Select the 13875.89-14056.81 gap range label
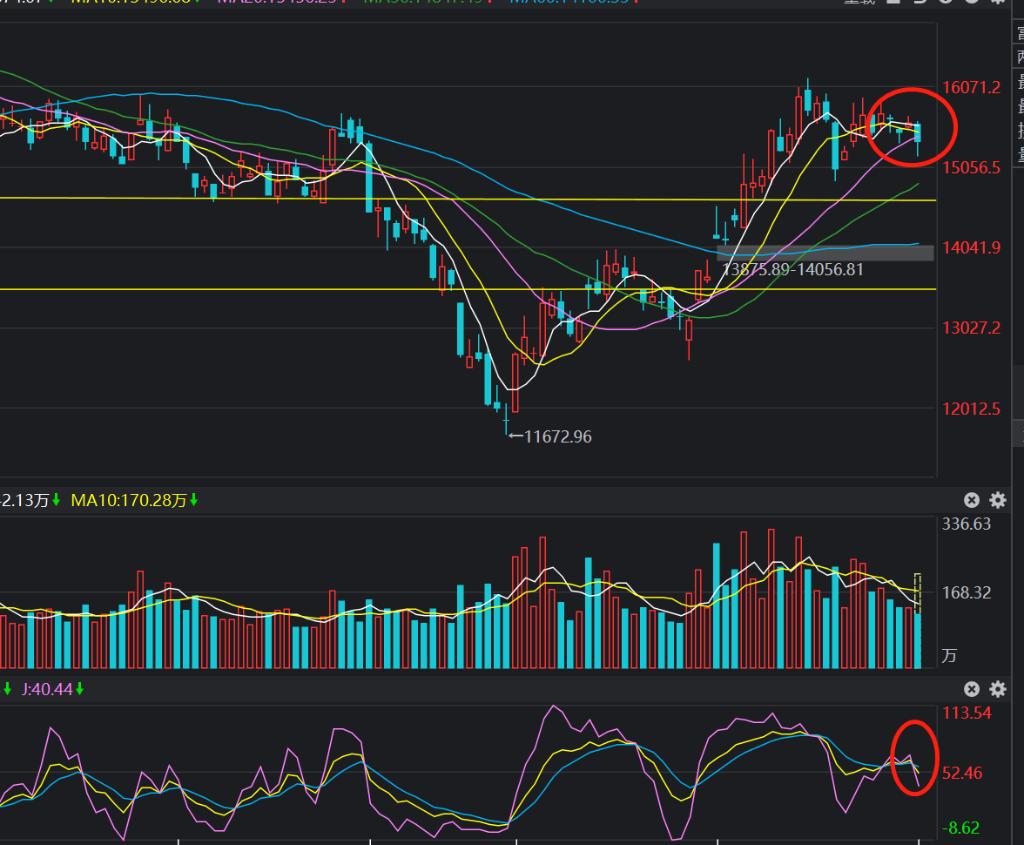The height and width of the screenshot is (845, 1024). [792, 269]
